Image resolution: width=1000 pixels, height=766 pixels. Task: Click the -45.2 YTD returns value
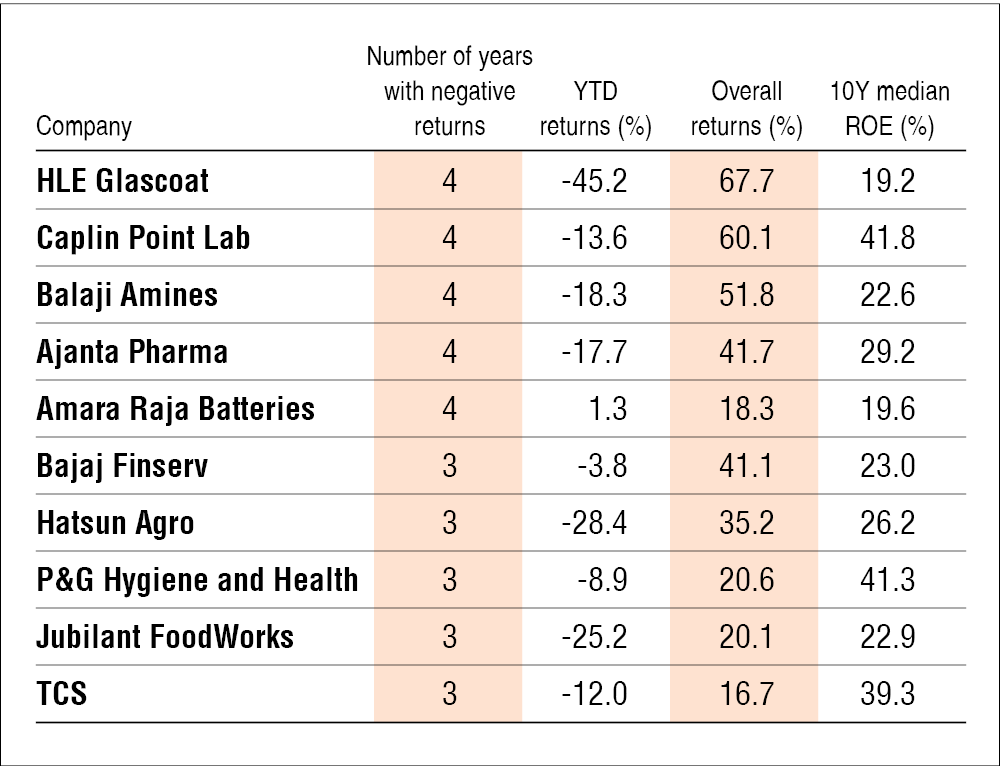595,181
